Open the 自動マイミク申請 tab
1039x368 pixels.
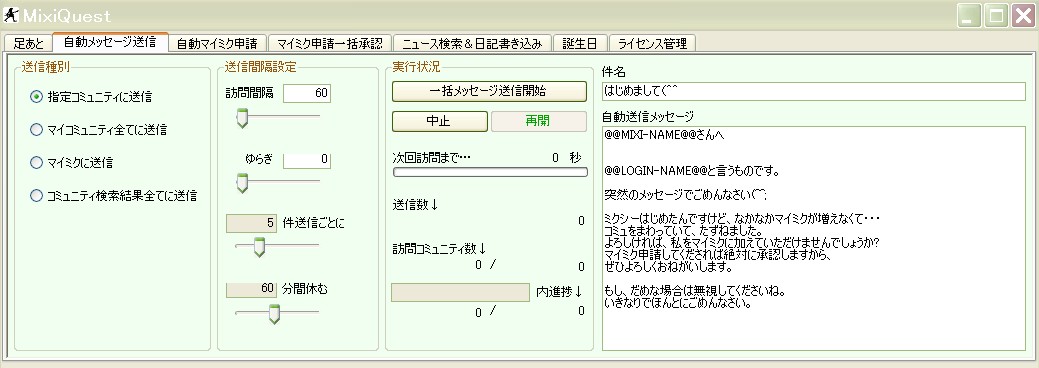217,44
